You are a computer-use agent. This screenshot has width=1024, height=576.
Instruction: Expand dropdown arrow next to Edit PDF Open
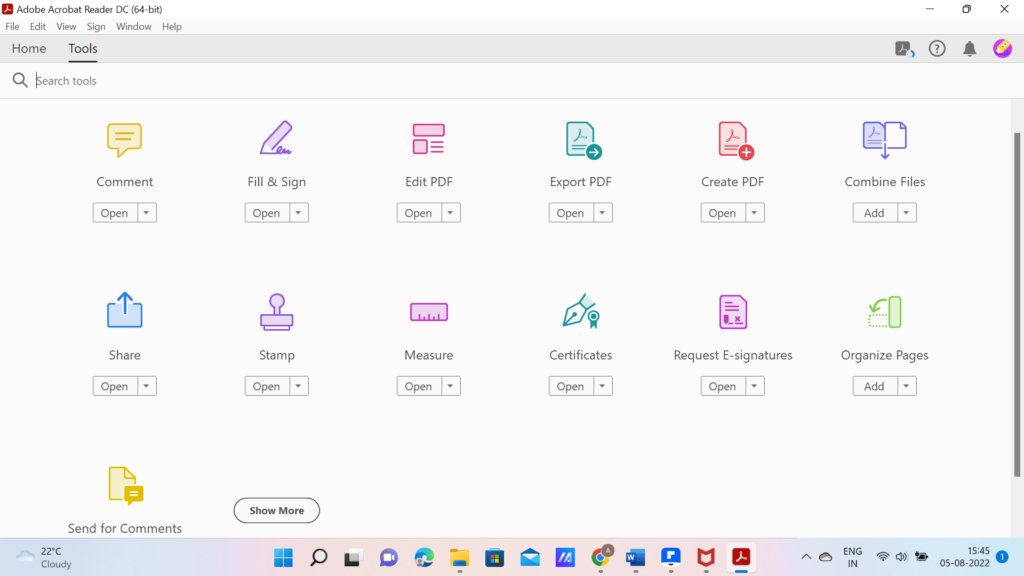(451, 213)
